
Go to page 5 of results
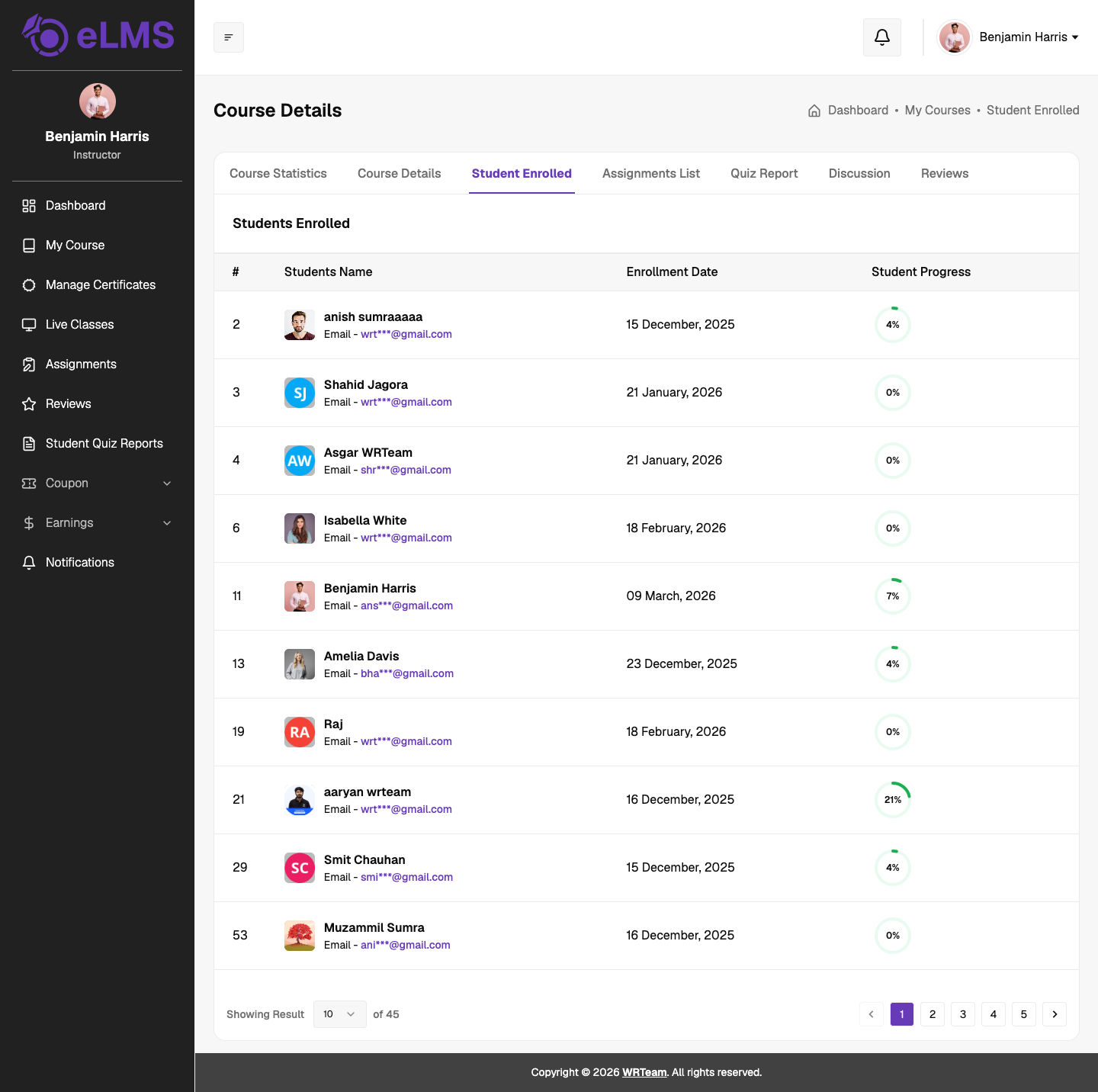1024,1014
